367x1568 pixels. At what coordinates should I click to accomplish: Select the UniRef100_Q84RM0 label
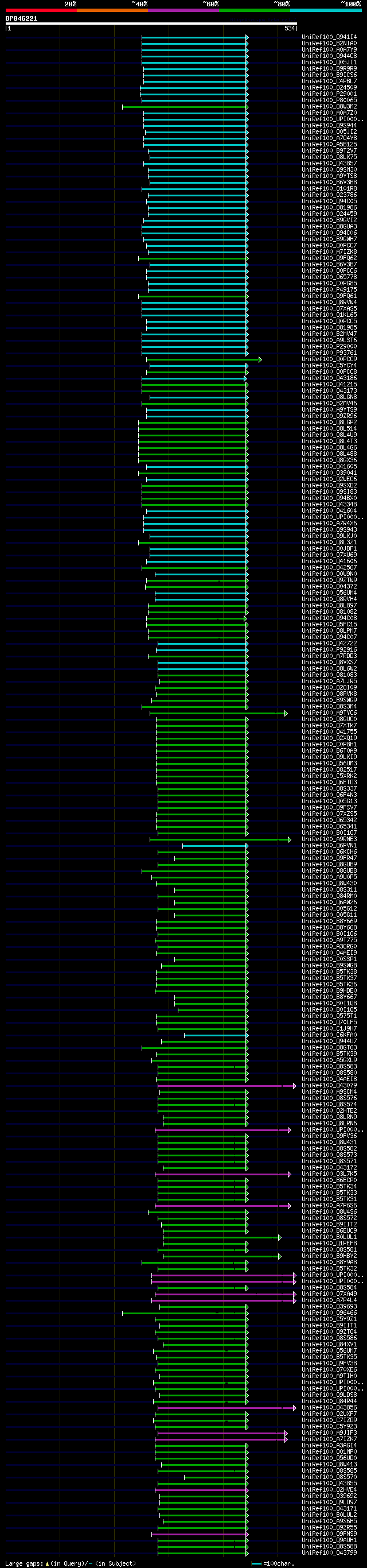pos(329,896)
